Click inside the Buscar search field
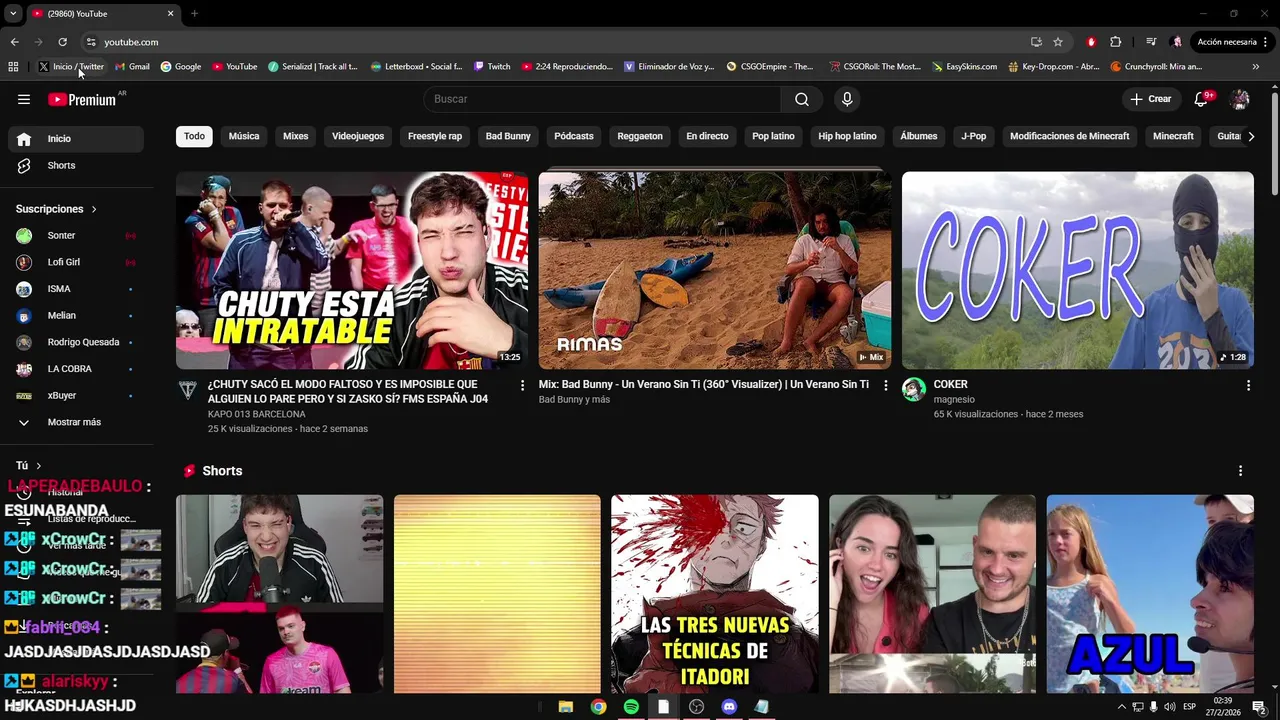Viewport: 1280px width, 720px height. tap(602, 99)
